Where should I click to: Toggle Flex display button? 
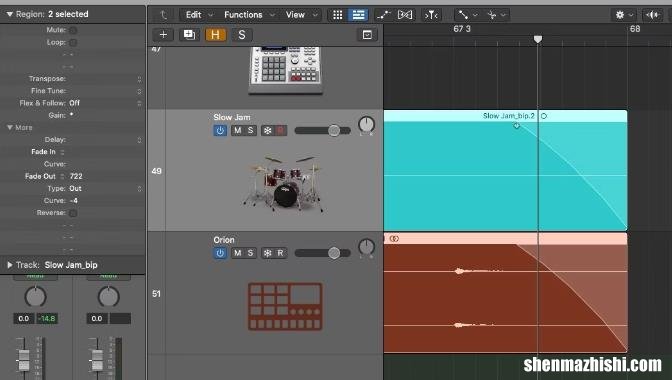405,15
